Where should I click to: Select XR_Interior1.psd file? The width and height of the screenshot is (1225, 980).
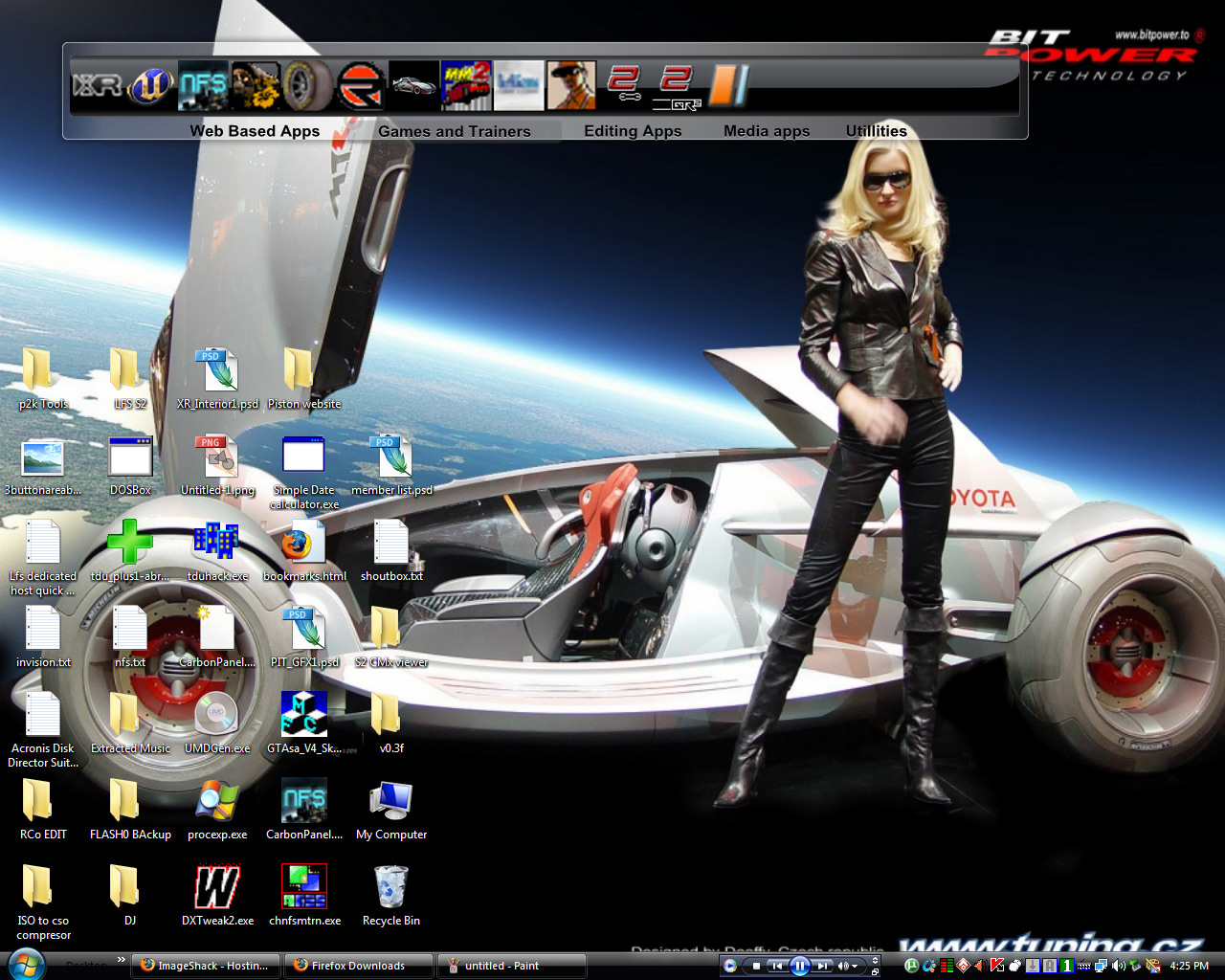tap(217, 379)
